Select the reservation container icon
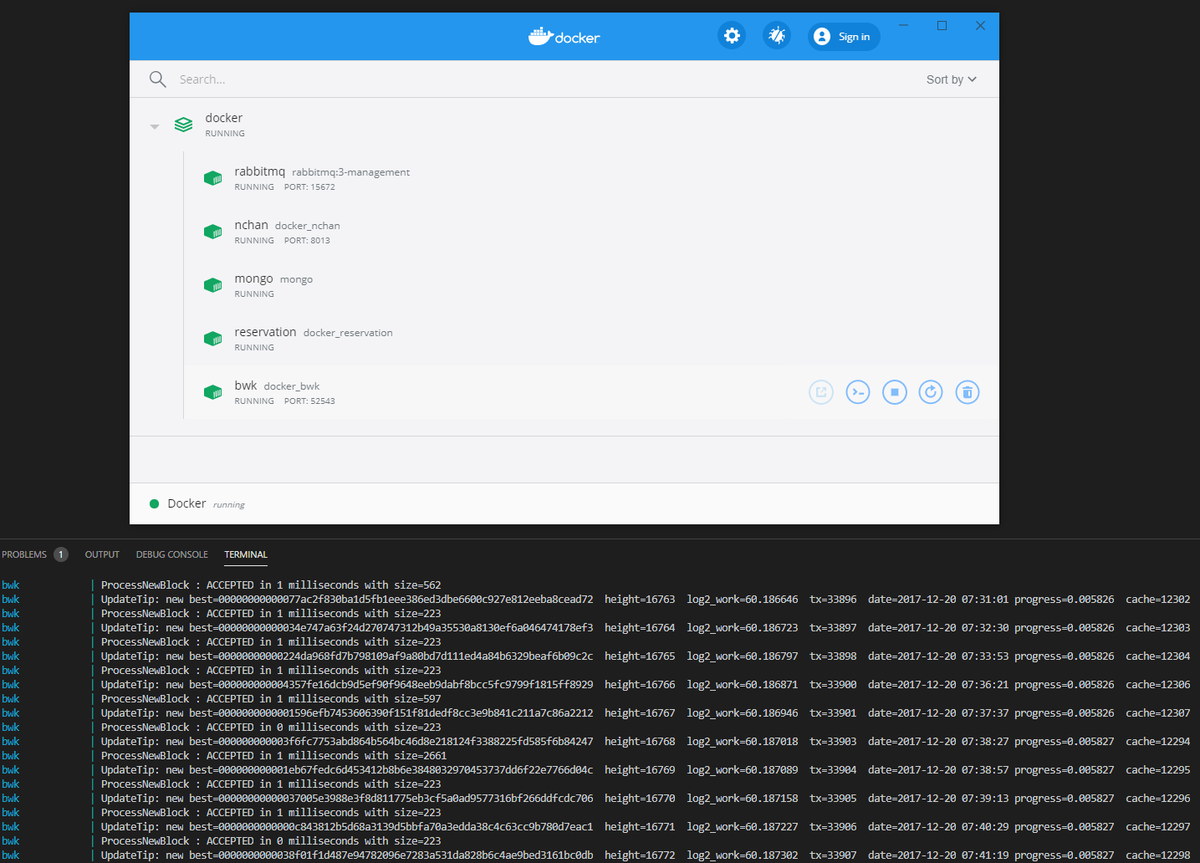The image size is (1200, 863). [213, 338]
